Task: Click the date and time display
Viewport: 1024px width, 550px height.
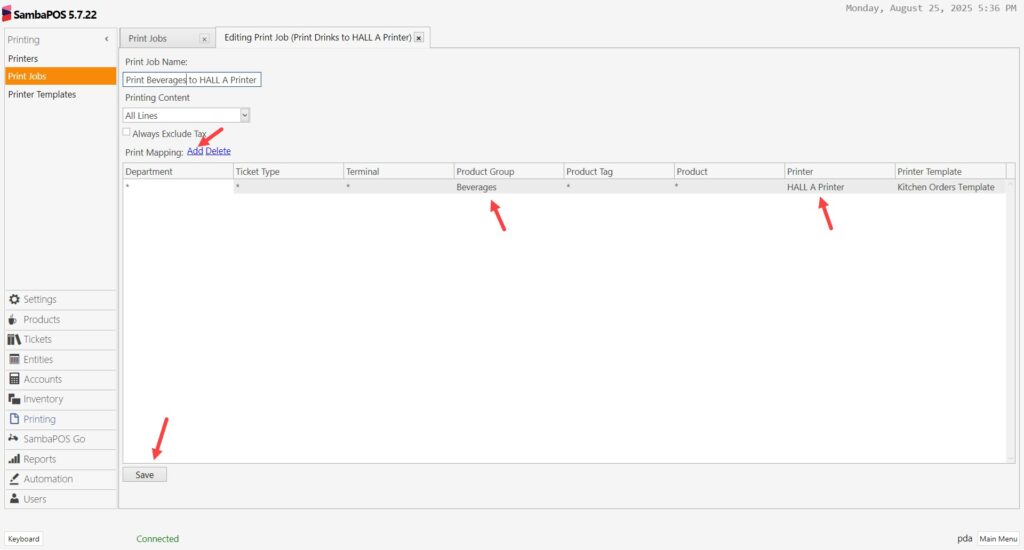Action: coord(931,8)
